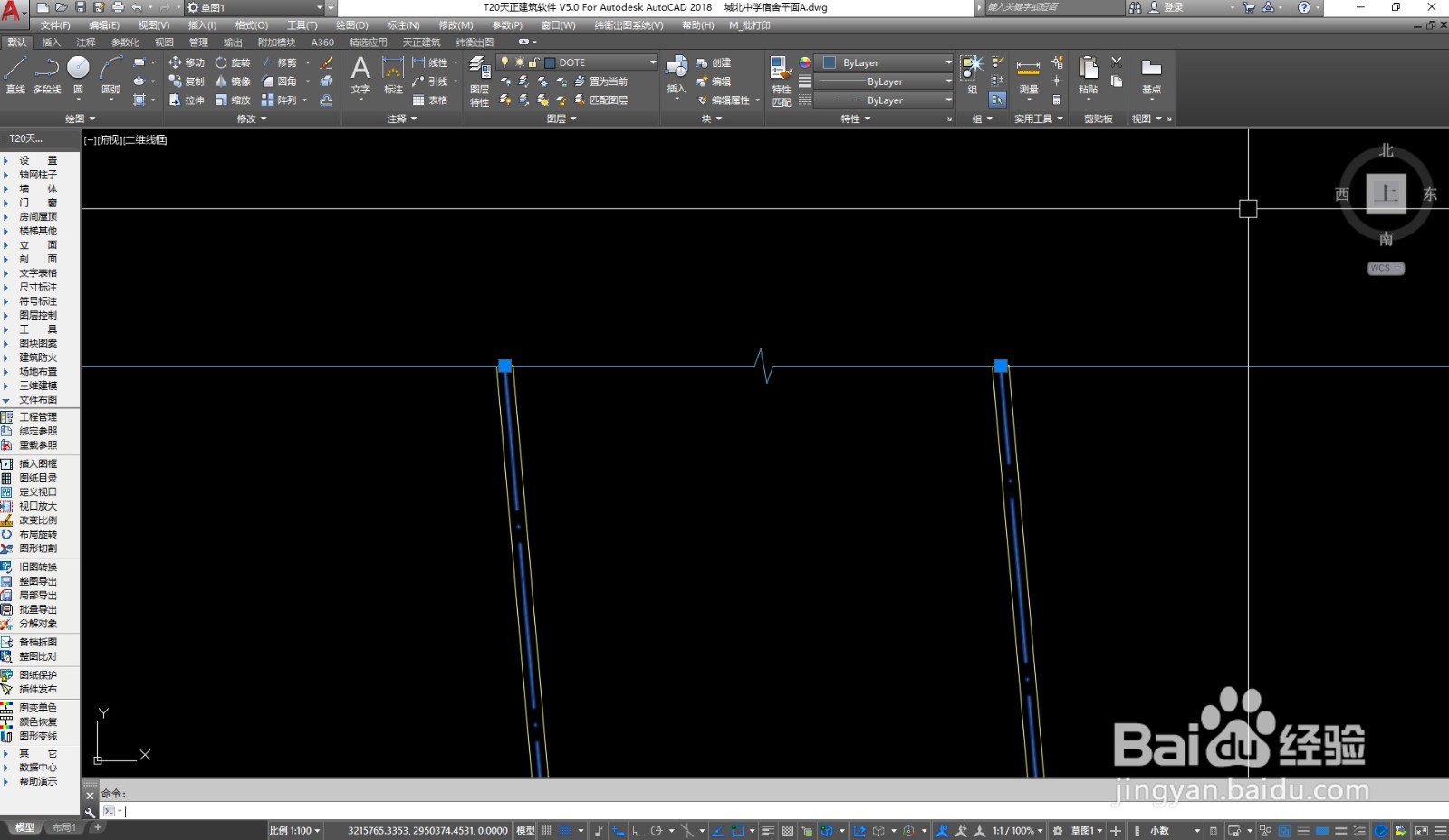Open the DOTE layer dropdown
The height and width of the screenshot is (840, 1449).
click(x=652, y=62)
